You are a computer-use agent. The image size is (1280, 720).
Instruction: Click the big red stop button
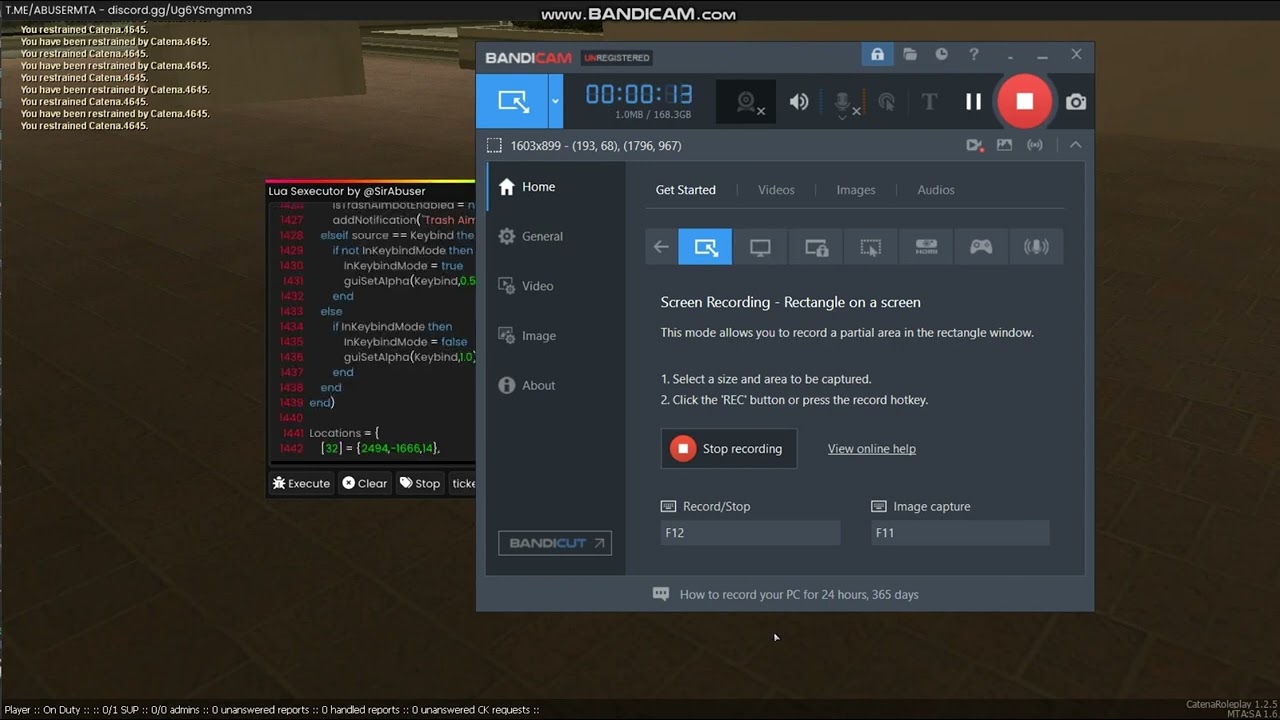[x=1024, y=101]
